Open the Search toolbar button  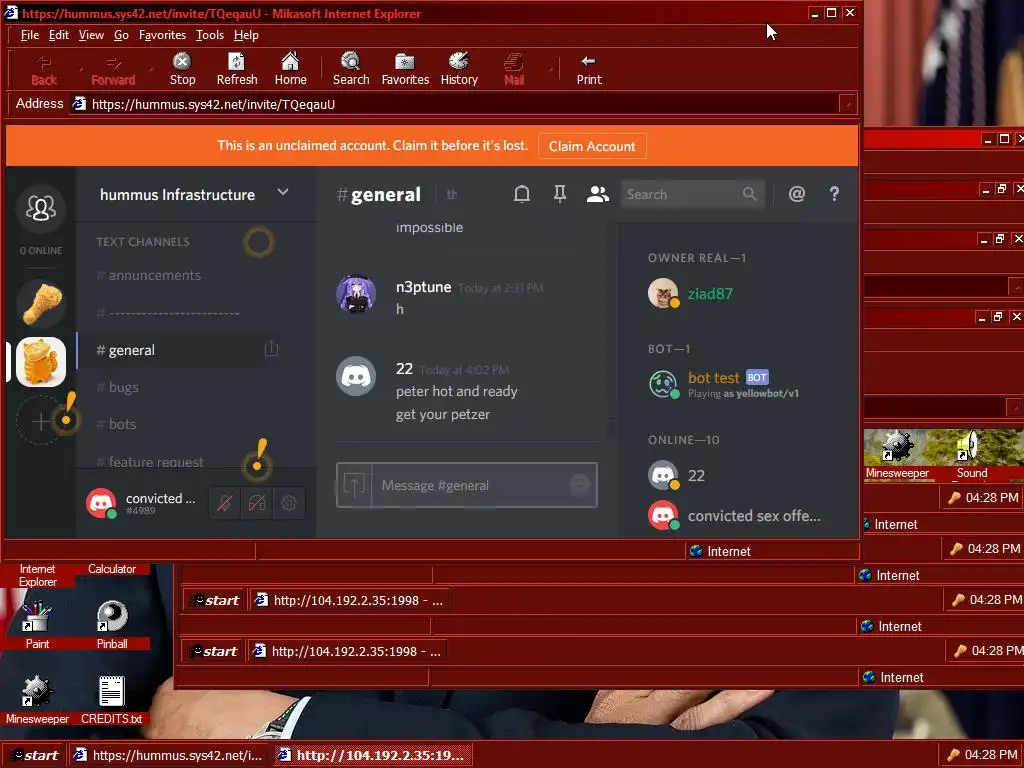[351, 69]
